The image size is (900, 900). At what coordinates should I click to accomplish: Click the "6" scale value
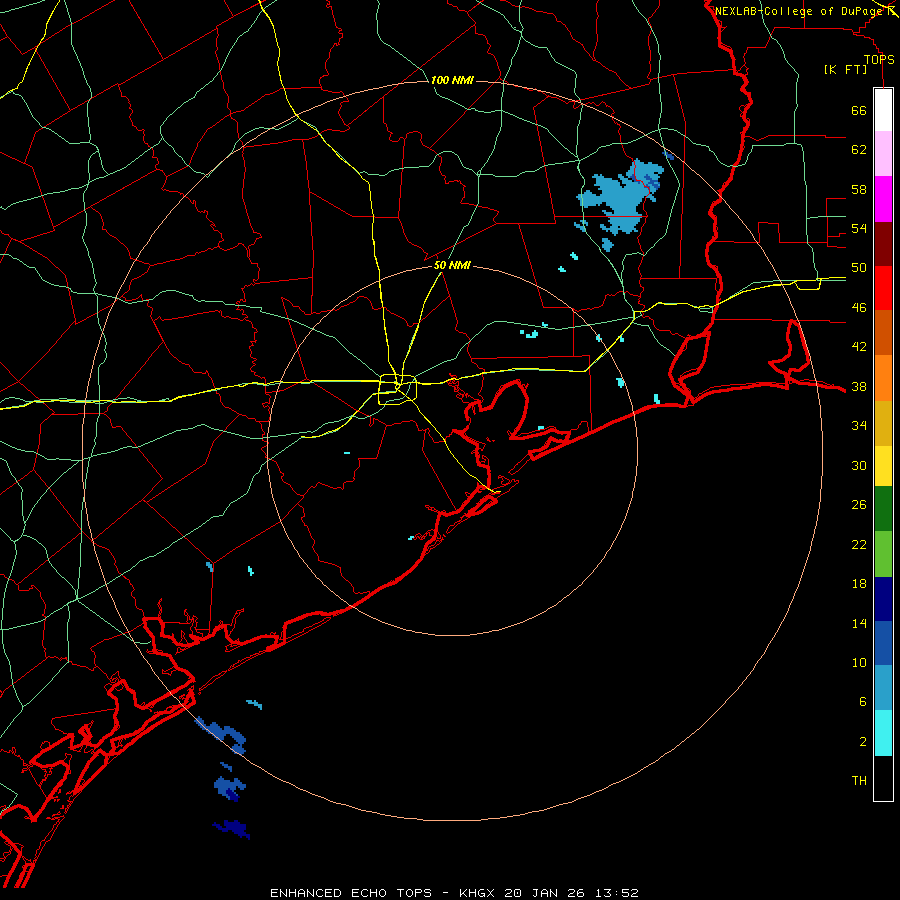[x=862, y=702]
